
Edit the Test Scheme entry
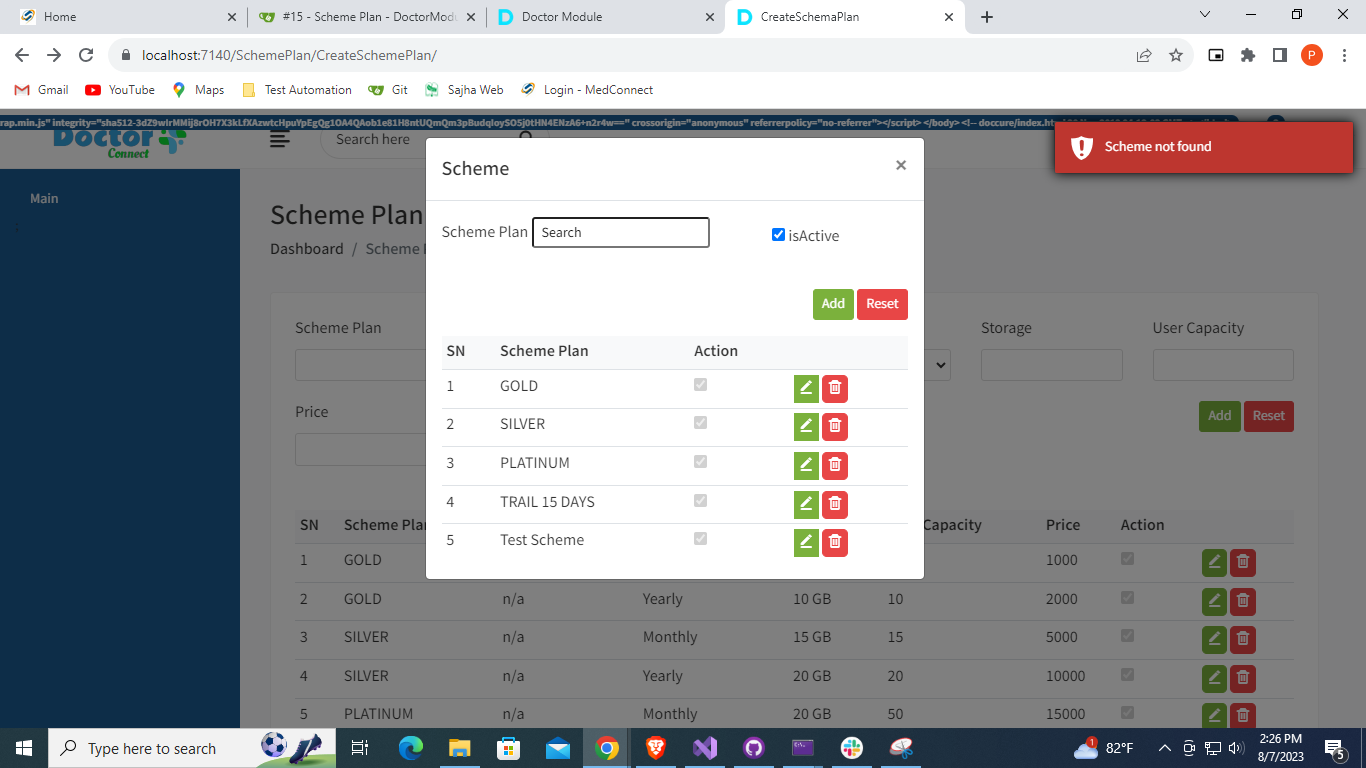tap(806, 542)
